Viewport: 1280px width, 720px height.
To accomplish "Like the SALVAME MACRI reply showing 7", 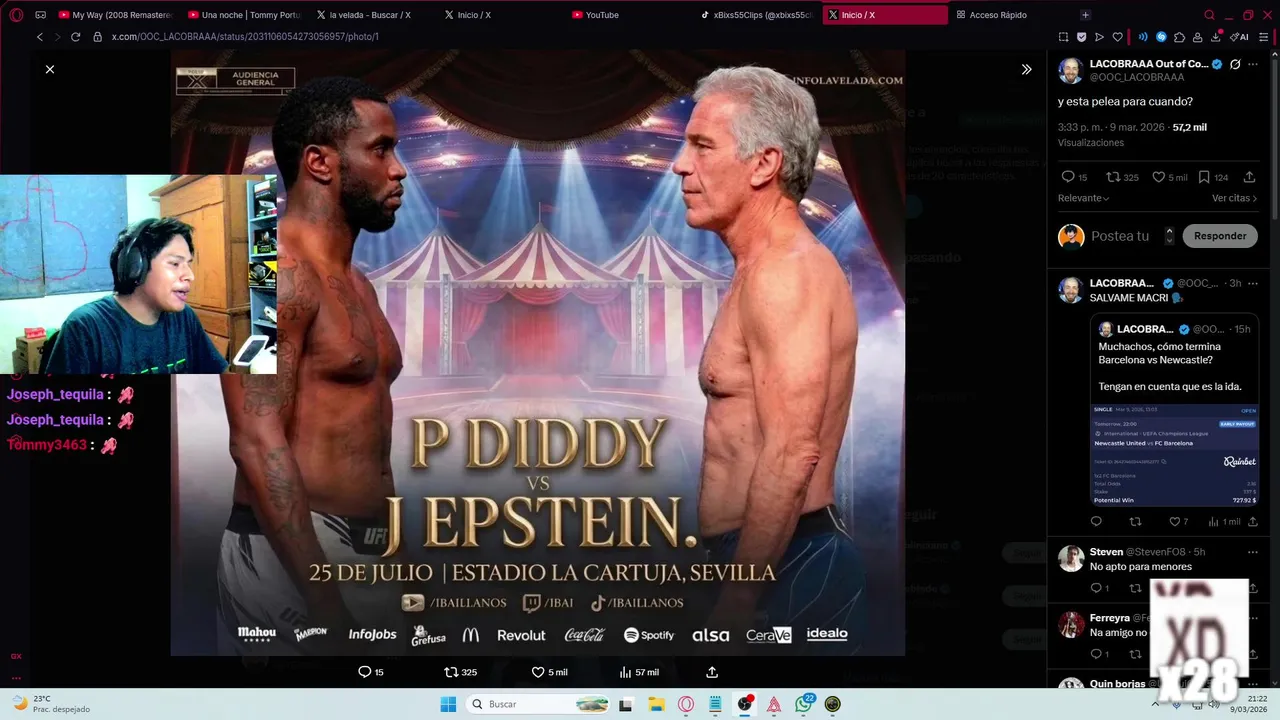I will (1179, 522).
